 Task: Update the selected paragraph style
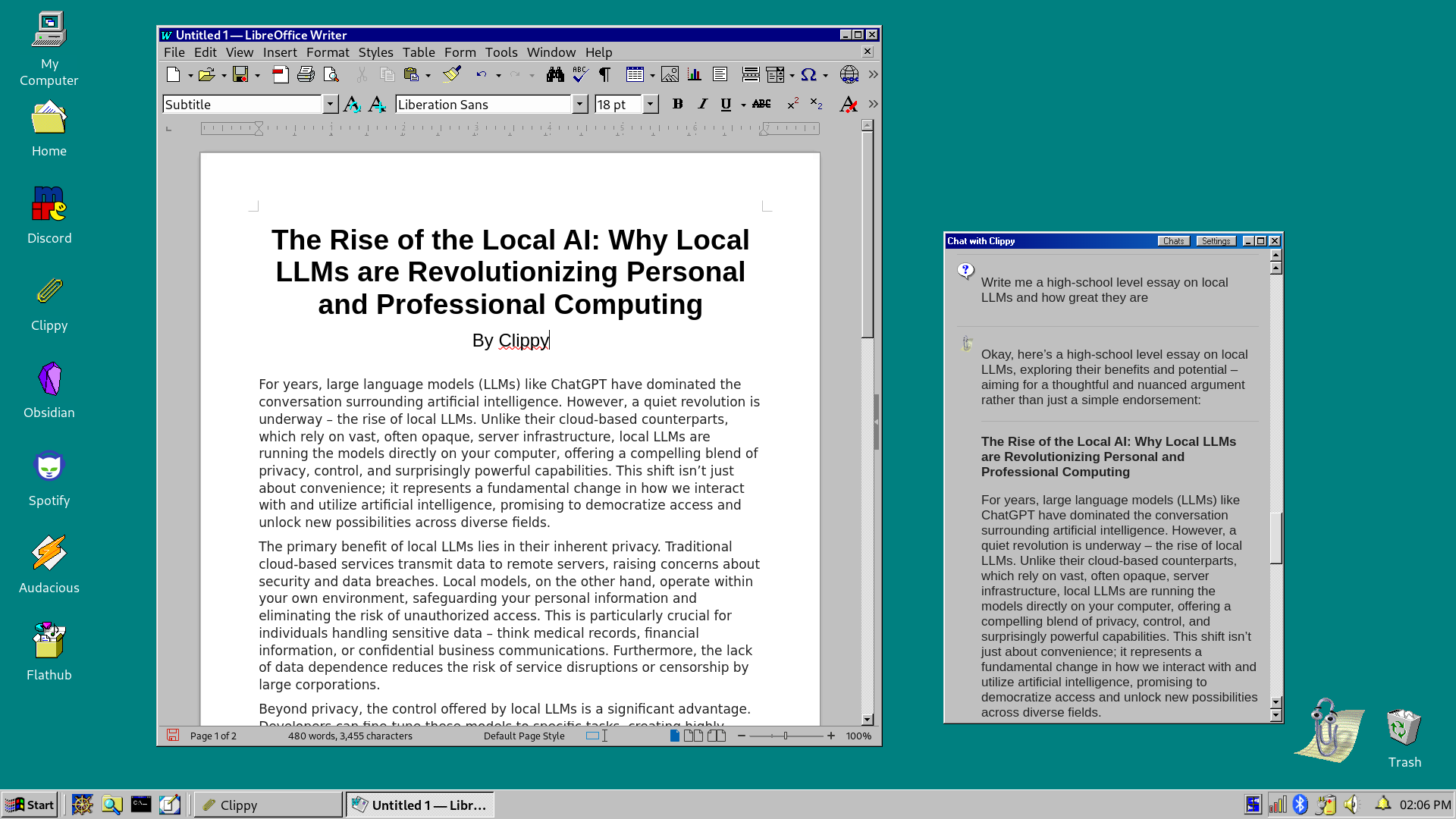pos(352,104)
